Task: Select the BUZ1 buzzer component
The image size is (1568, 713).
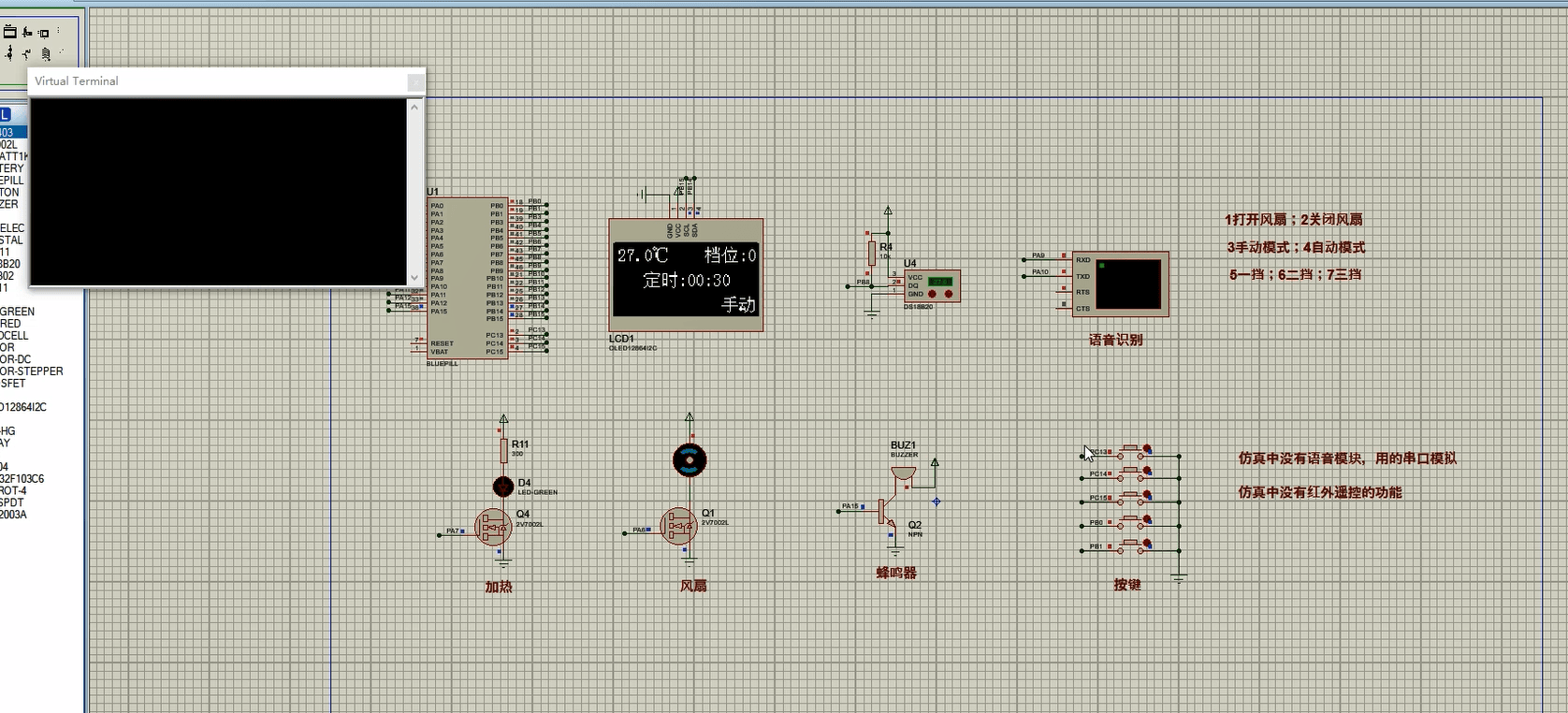Action: (x=903, y=471)
